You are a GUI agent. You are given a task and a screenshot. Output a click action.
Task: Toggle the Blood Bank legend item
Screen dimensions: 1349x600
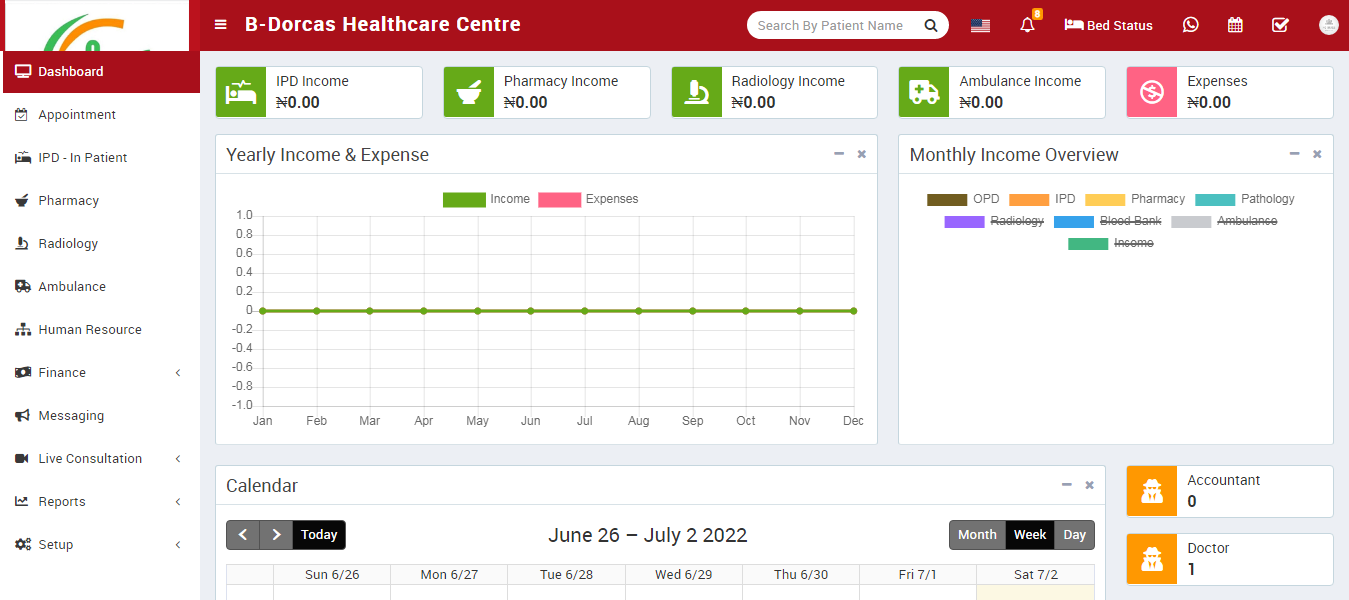coord(1130,221)
